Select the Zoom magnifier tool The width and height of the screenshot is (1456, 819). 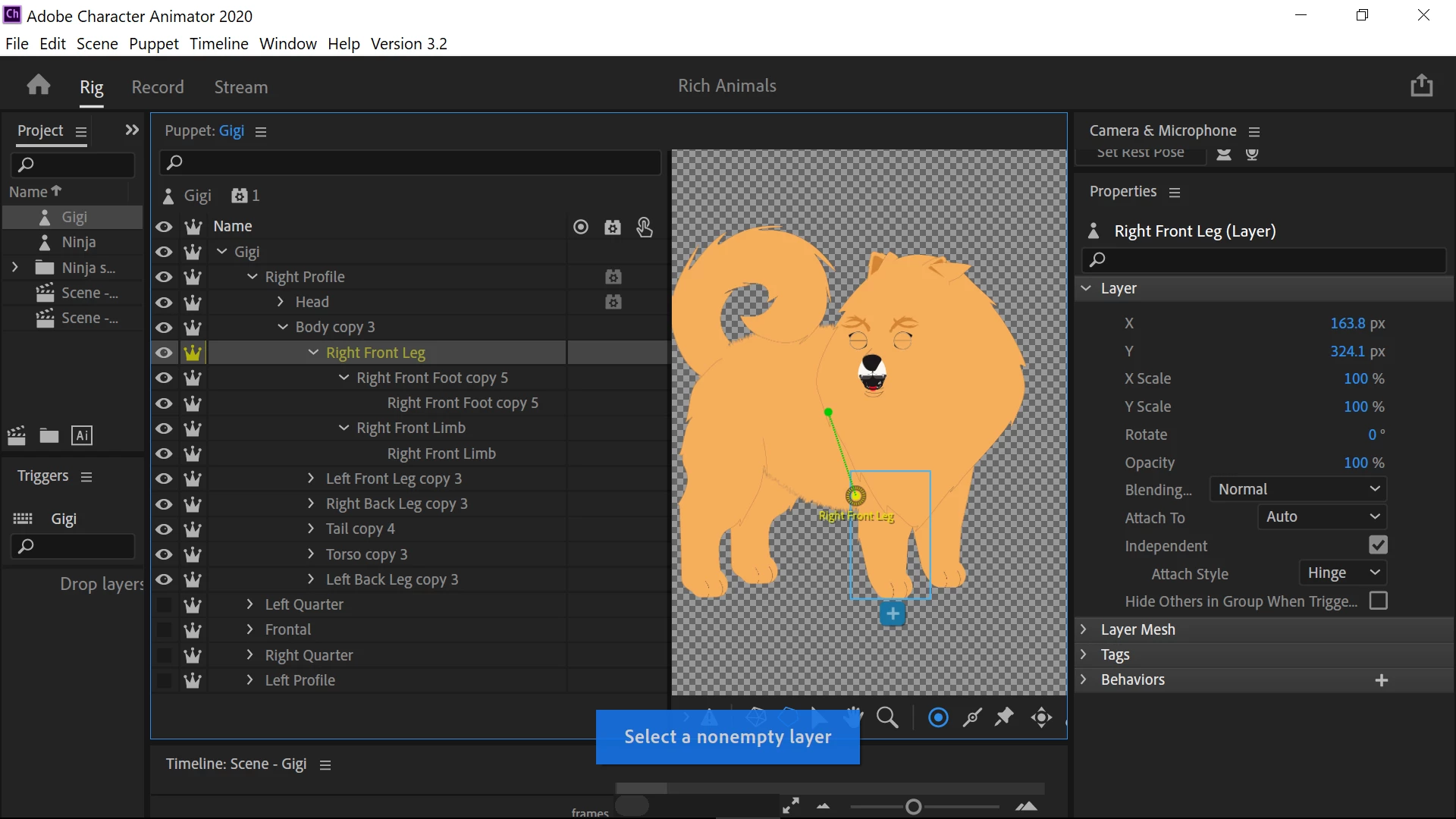pos(886,717)
